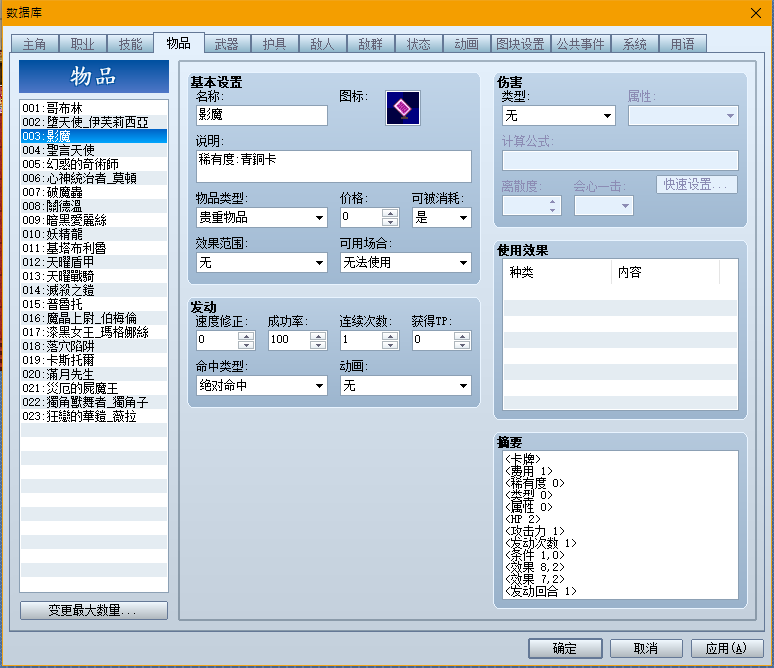774x668 pixels.
Task: Select item 012:天曜盾甲
Action: (x=94, y=262)
